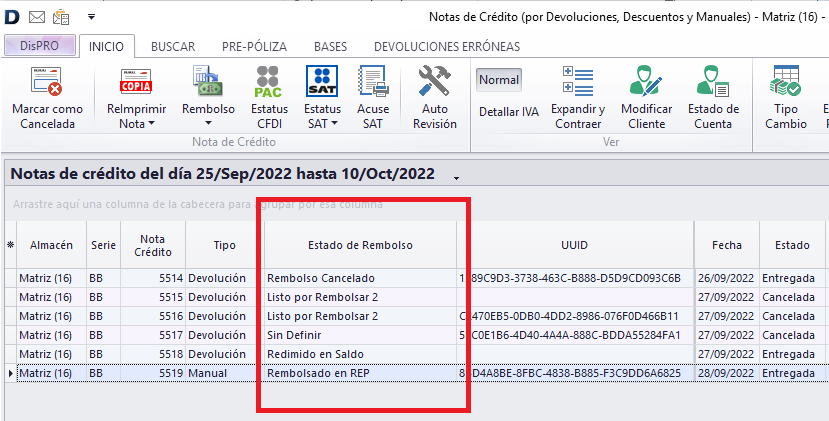Click date 28/09/2022 cell
829x421 pixels.
[x=727, y=373]
